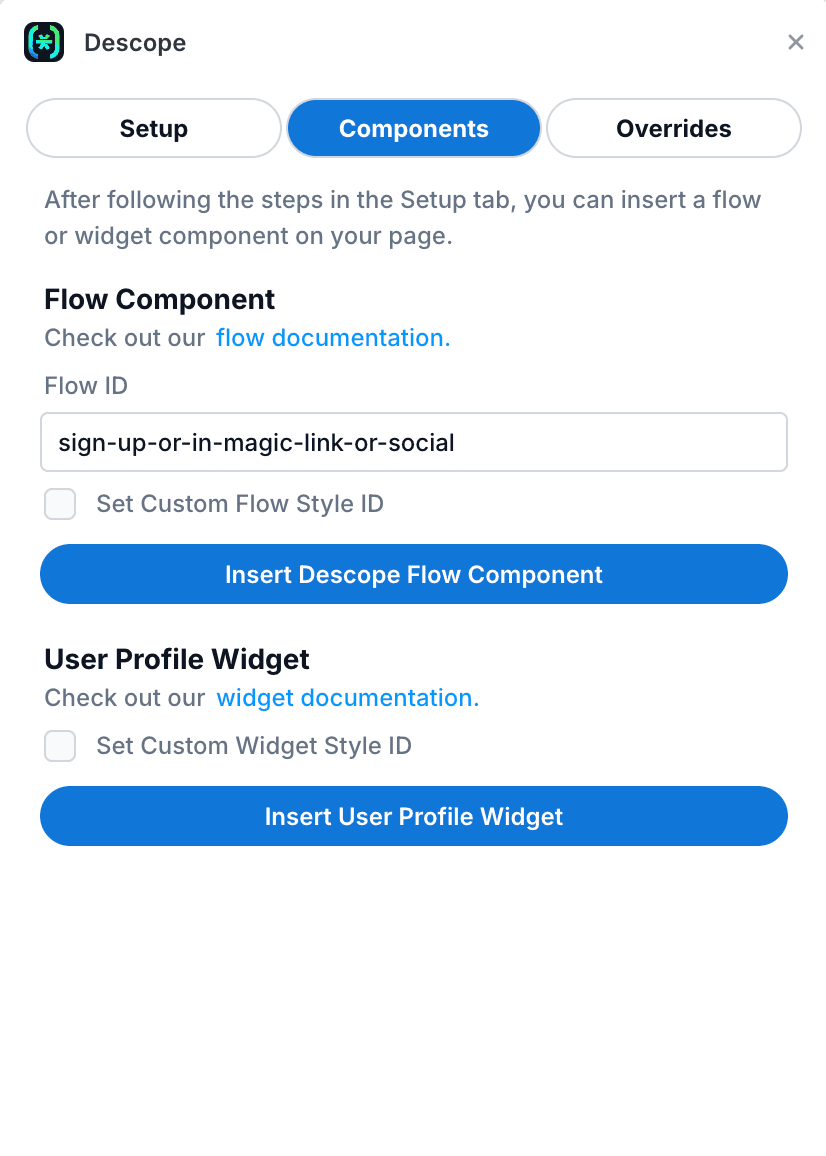This screenshot has width=826, height=1156.
Task: Click the X close icon
Action: coord(796,42)
